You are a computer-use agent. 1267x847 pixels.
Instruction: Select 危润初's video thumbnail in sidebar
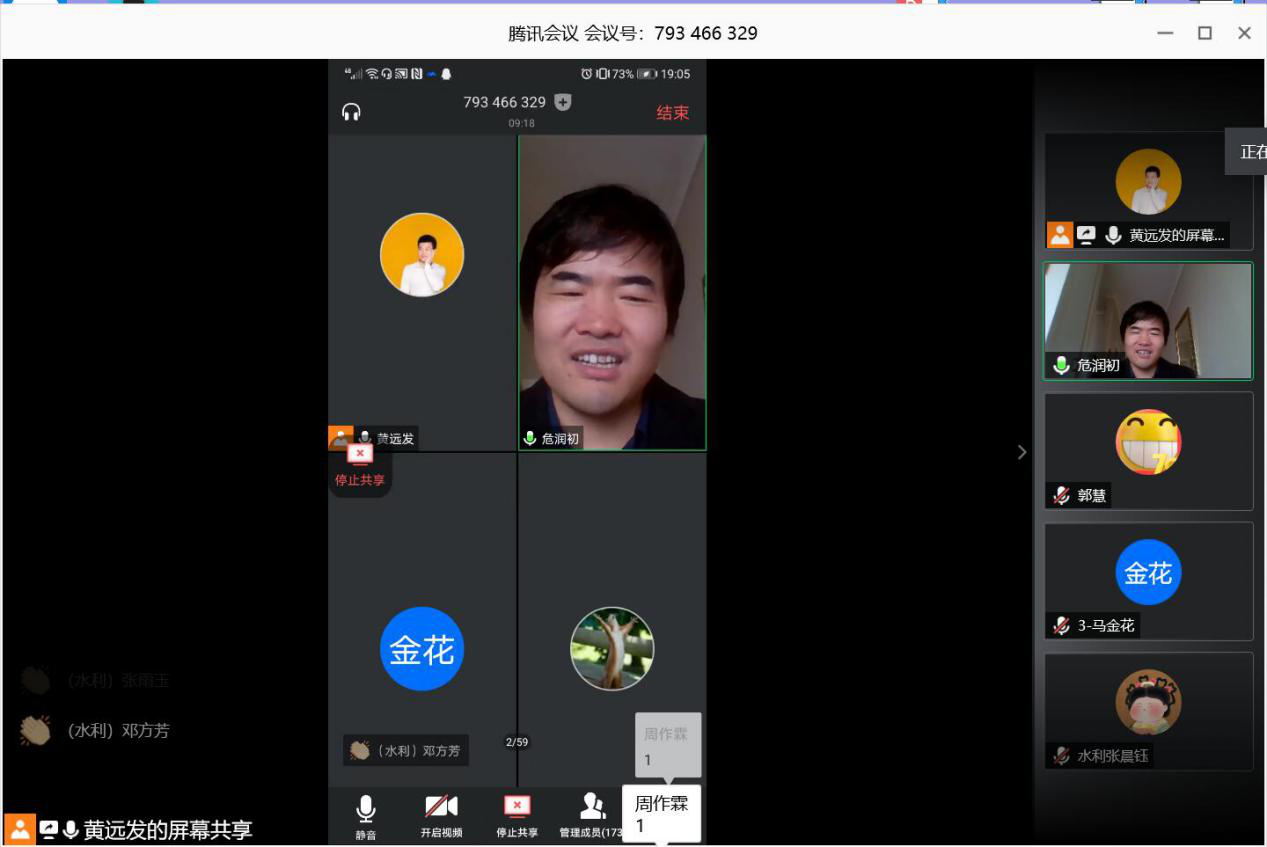coord(1148,320)
